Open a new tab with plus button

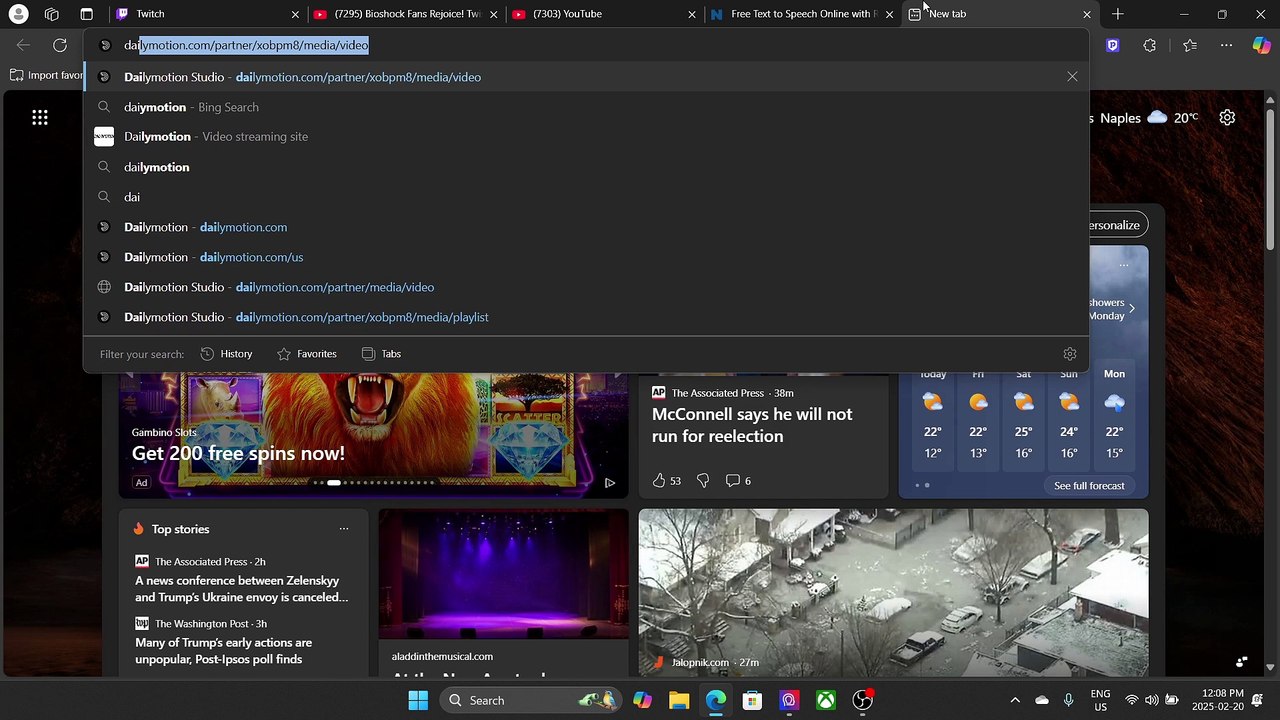tap(1118, 14)
